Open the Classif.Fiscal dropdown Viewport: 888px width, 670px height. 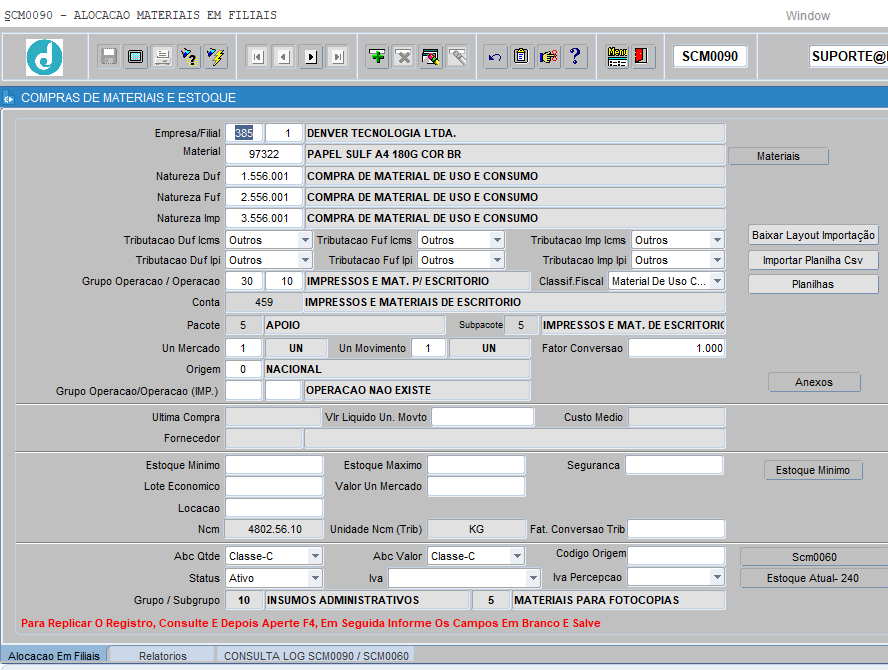tap(717, 281)
